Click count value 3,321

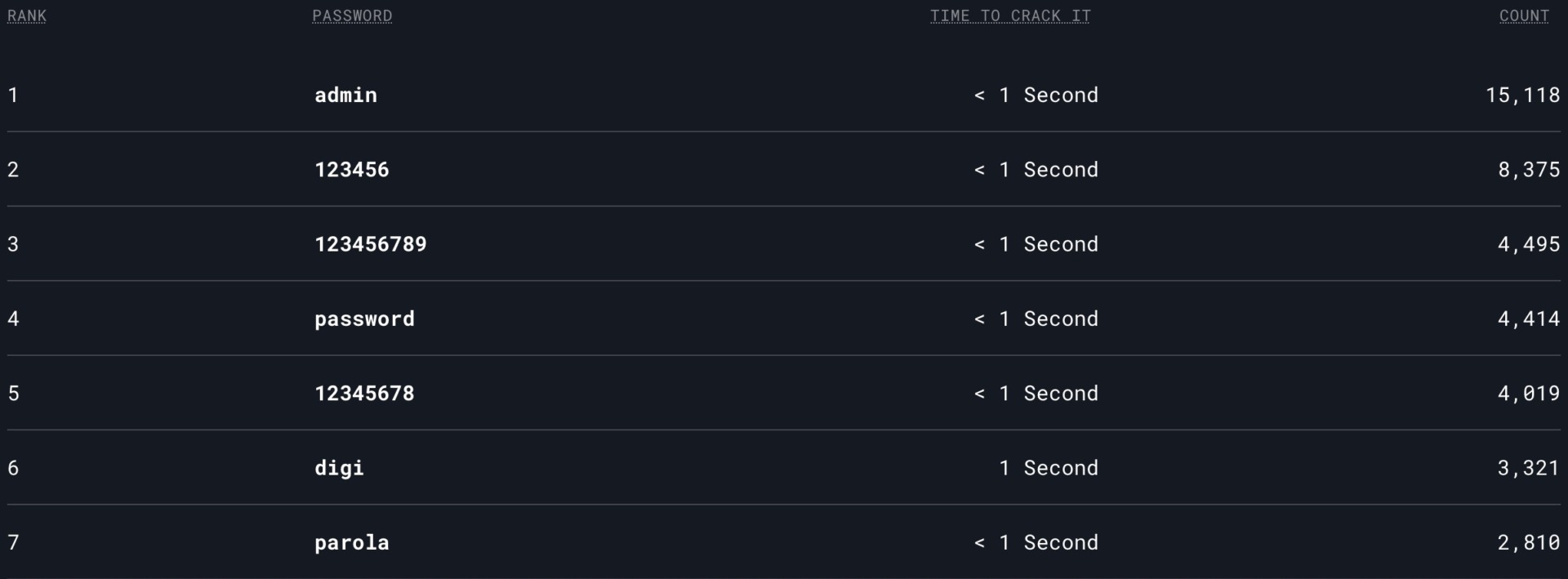(1529, 468)
